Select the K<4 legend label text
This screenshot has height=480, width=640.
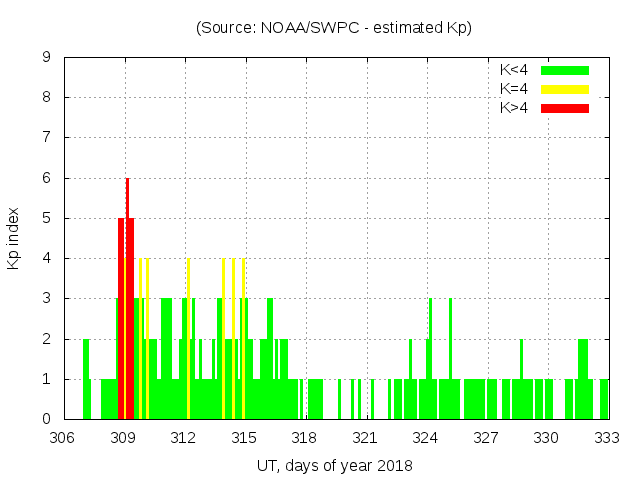point(514,70)
